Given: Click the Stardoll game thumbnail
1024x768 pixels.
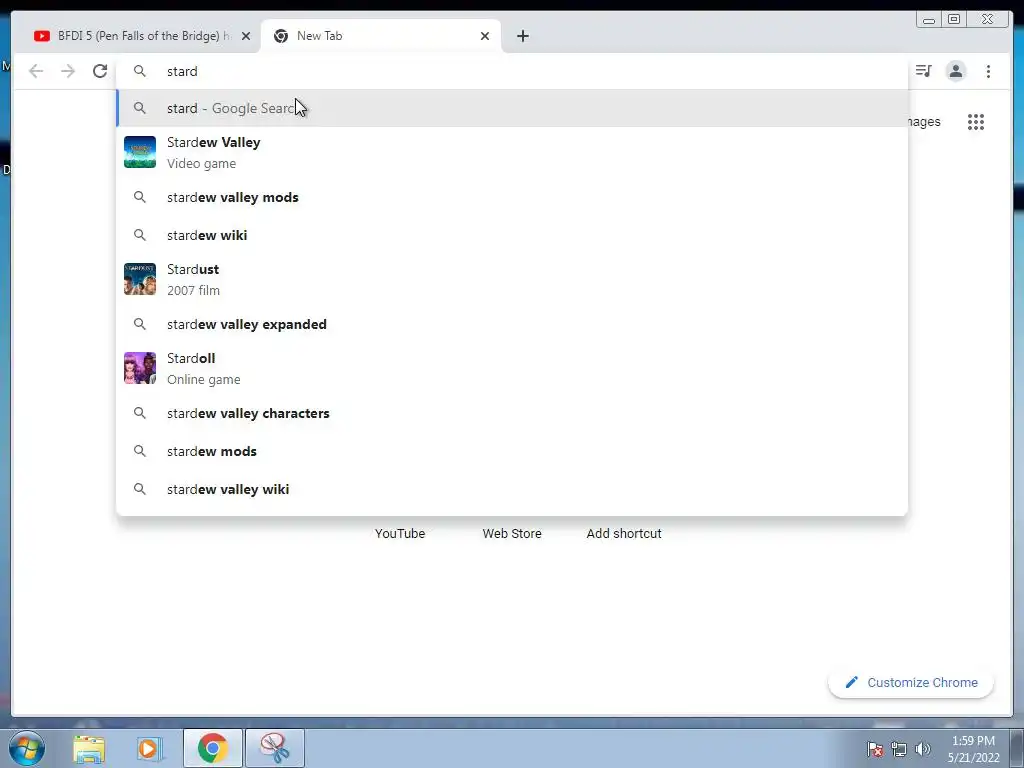Looking at the screenshot, I should [x=140, y=368].
